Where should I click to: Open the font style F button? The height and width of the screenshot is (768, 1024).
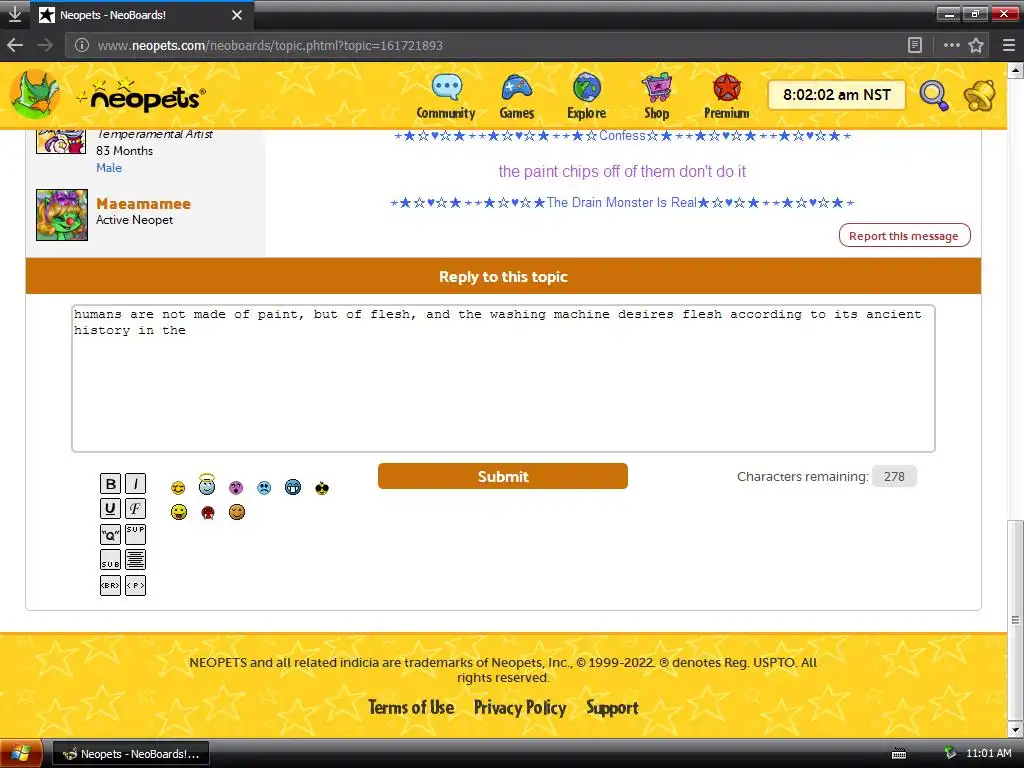[x=135, y=509]
